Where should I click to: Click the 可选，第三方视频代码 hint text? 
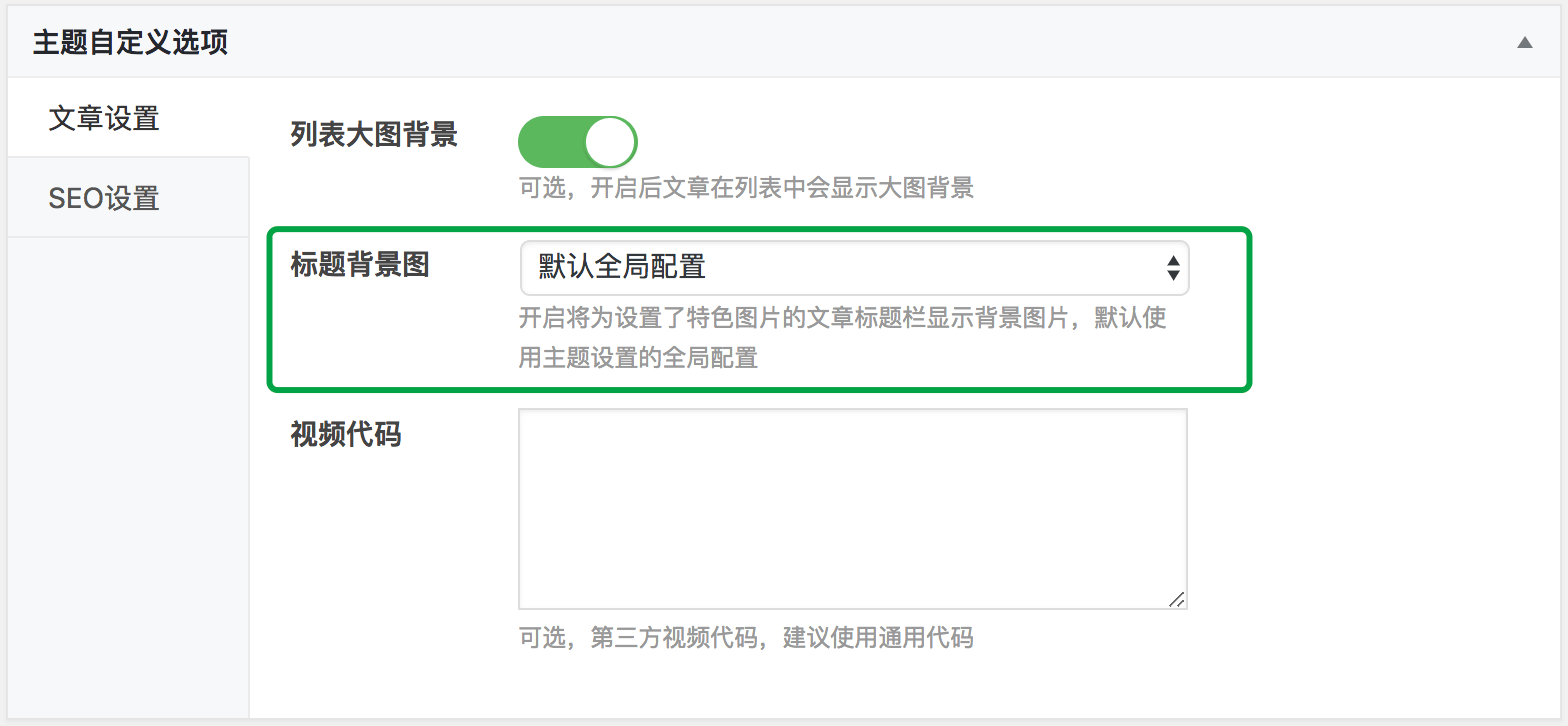pos(746,637)
